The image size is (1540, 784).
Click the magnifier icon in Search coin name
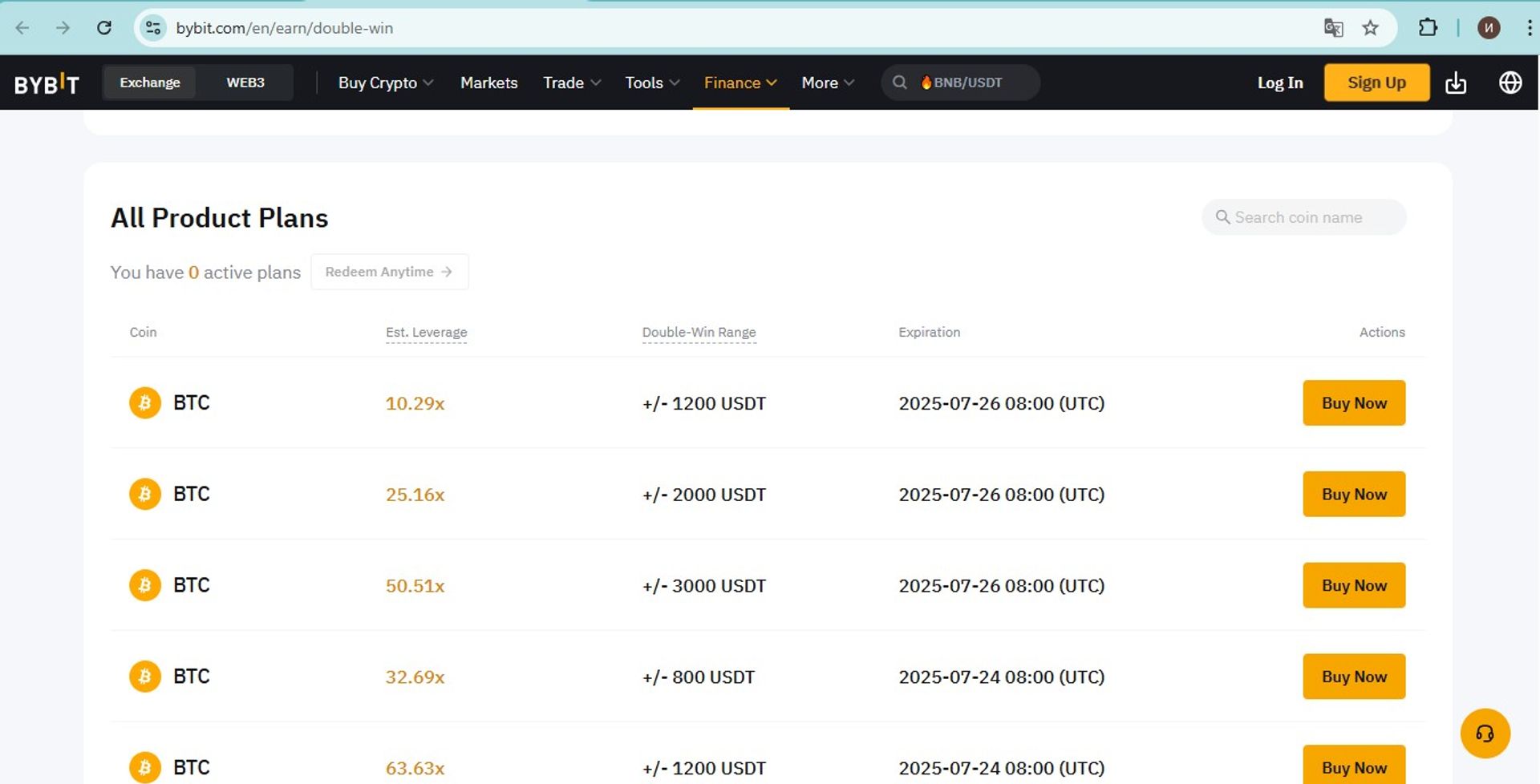1222,217
